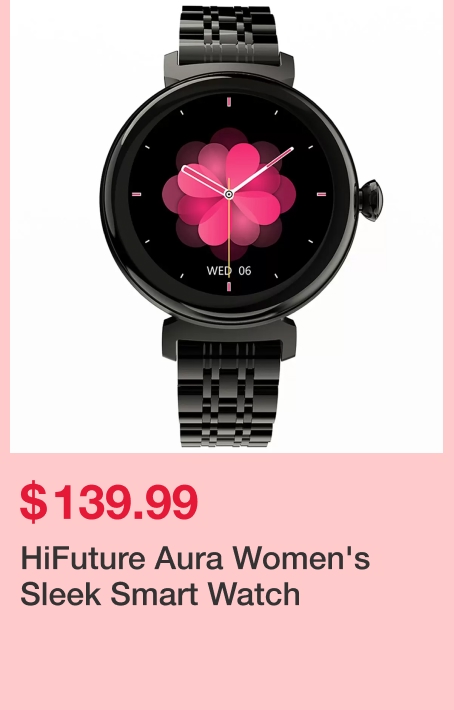Open the HiFuture Aura Women's title link
Image resolution: width=454 pixels, height=710 pixels.
[x=195, y=558]
